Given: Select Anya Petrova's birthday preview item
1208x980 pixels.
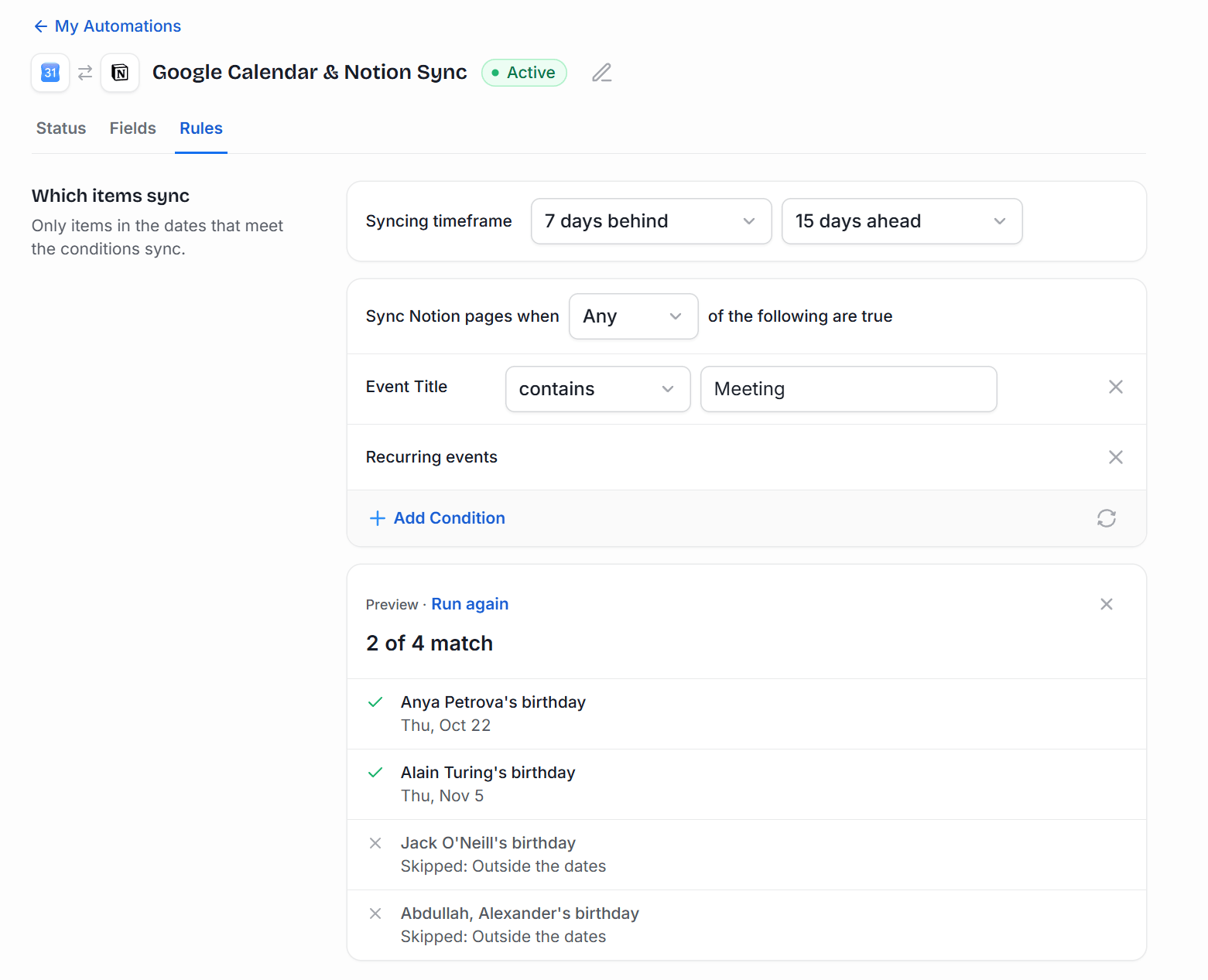Looking at the screenshot, I should coord(747,714).
